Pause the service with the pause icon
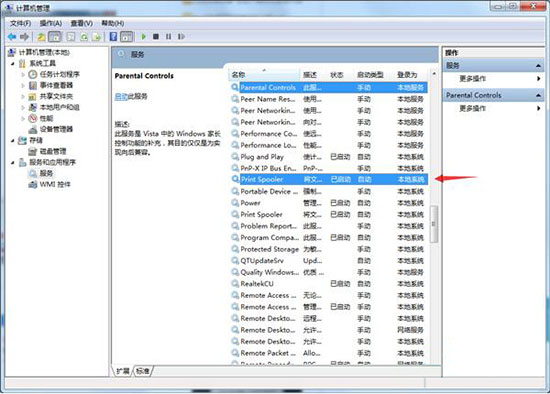The image size is (550, 394). 169,36
